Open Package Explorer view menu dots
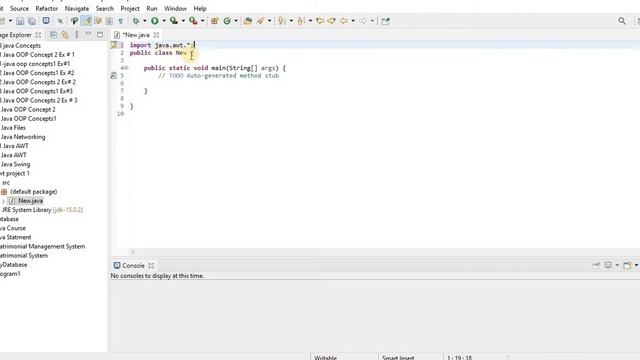 pos(77,35)
